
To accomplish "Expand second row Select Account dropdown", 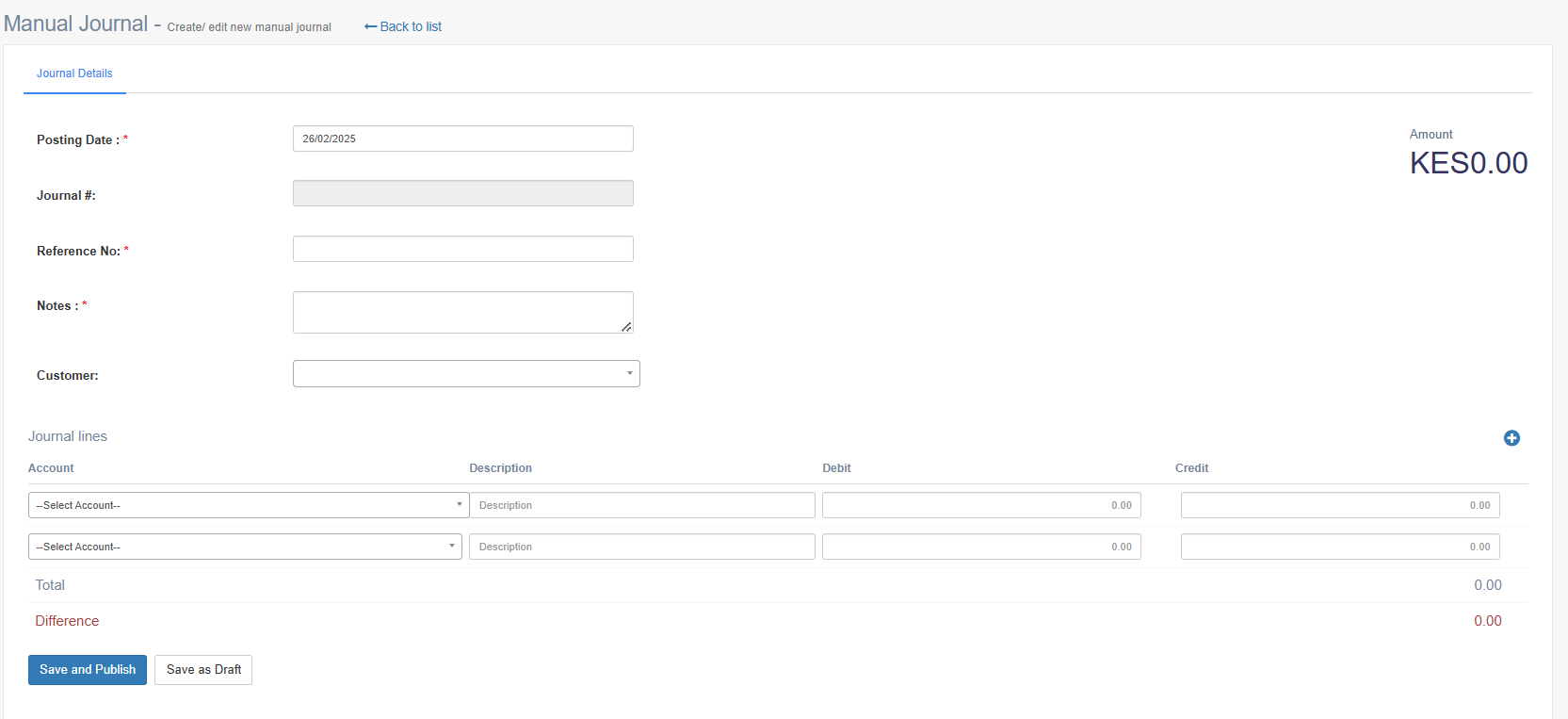I will 245,547.
